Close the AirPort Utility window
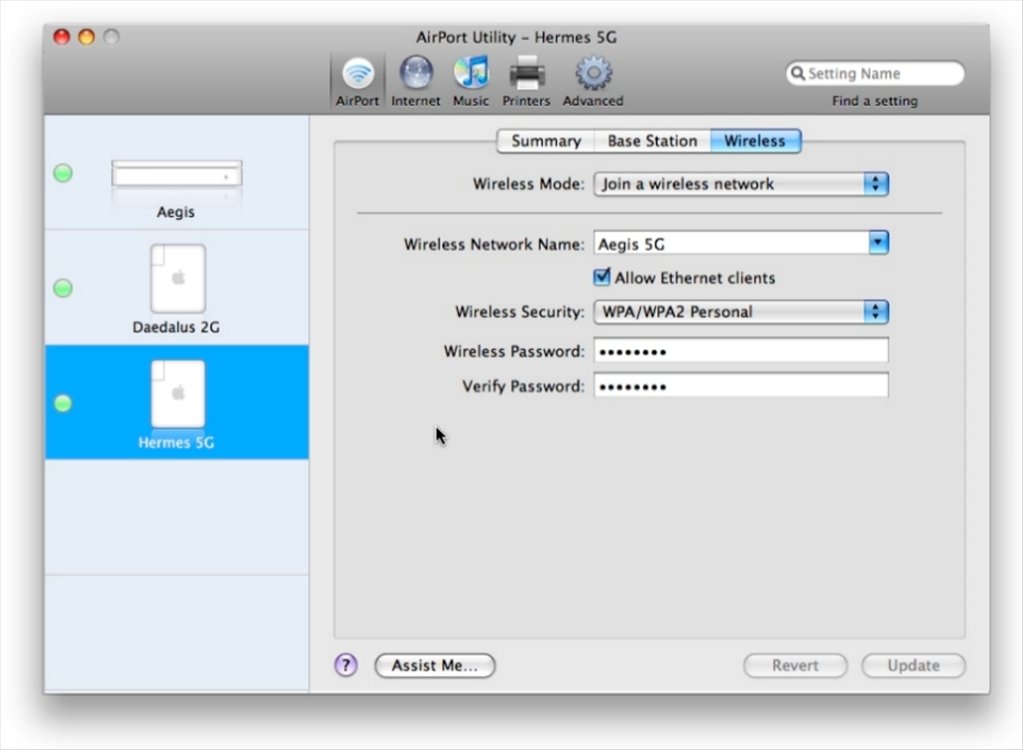 [61, 37]
